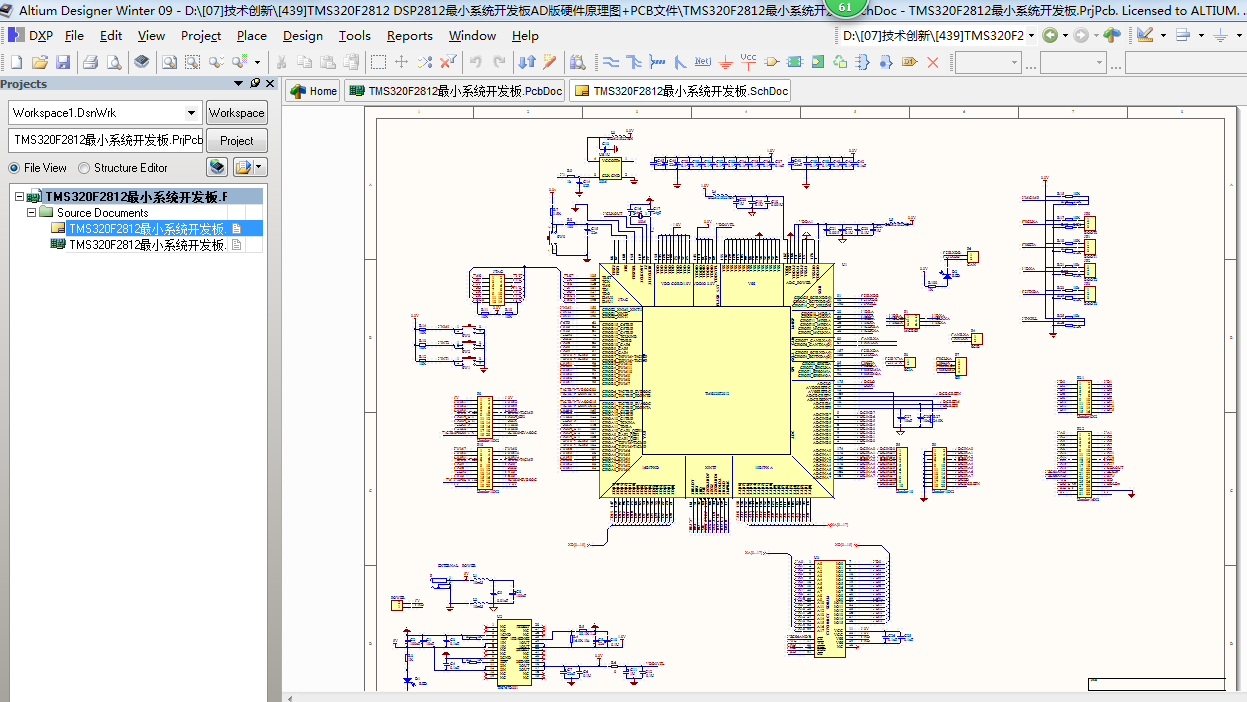Navigate up/down hierarchy arrows icon

(x=527, y=62)
